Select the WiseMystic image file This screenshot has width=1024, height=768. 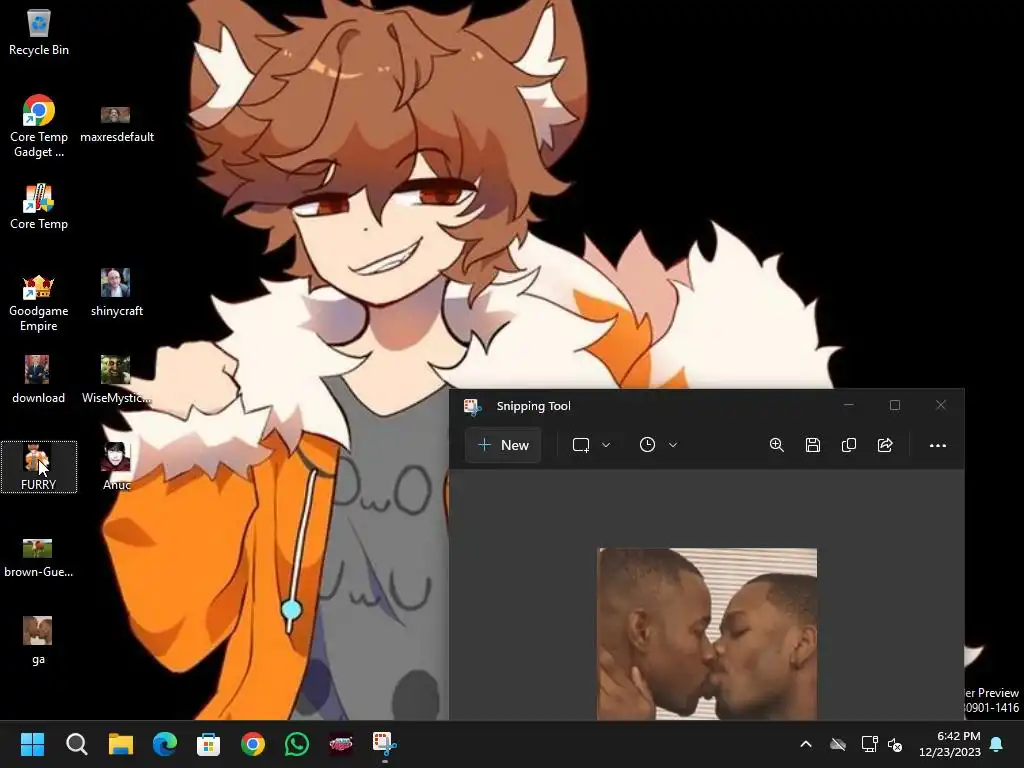[116, 379]
